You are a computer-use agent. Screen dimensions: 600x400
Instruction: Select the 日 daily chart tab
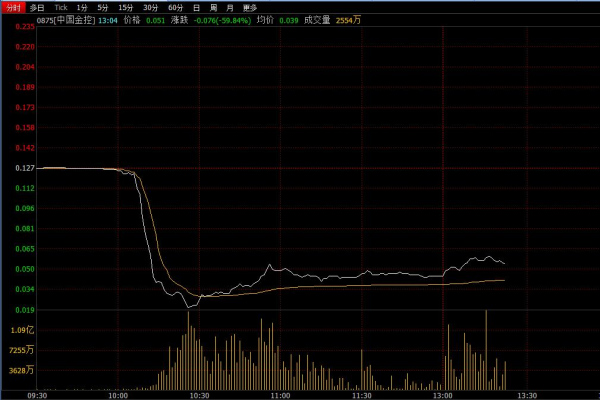(196, 8)
